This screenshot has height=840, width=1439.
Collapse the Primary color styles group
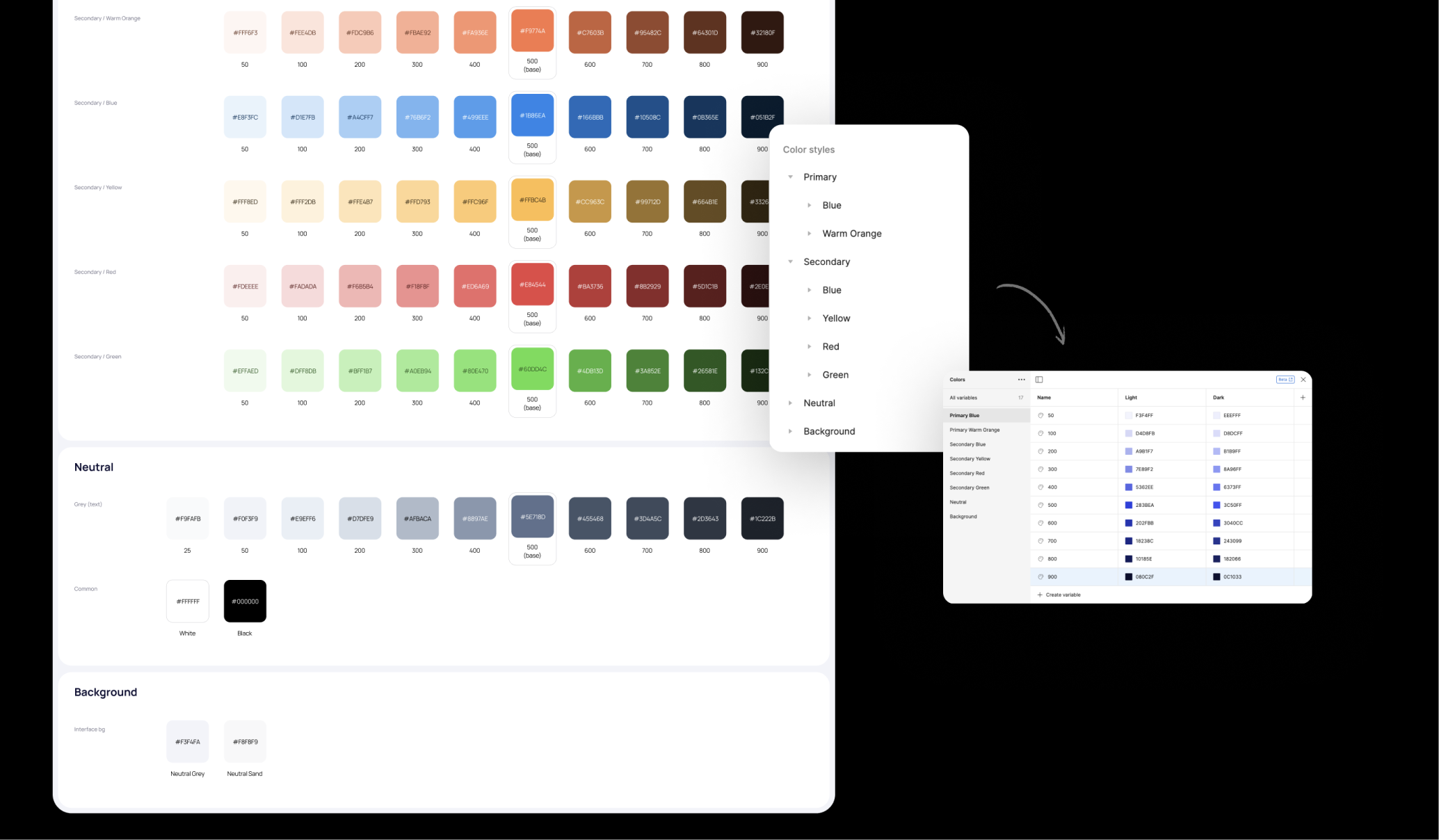[790, 177]
